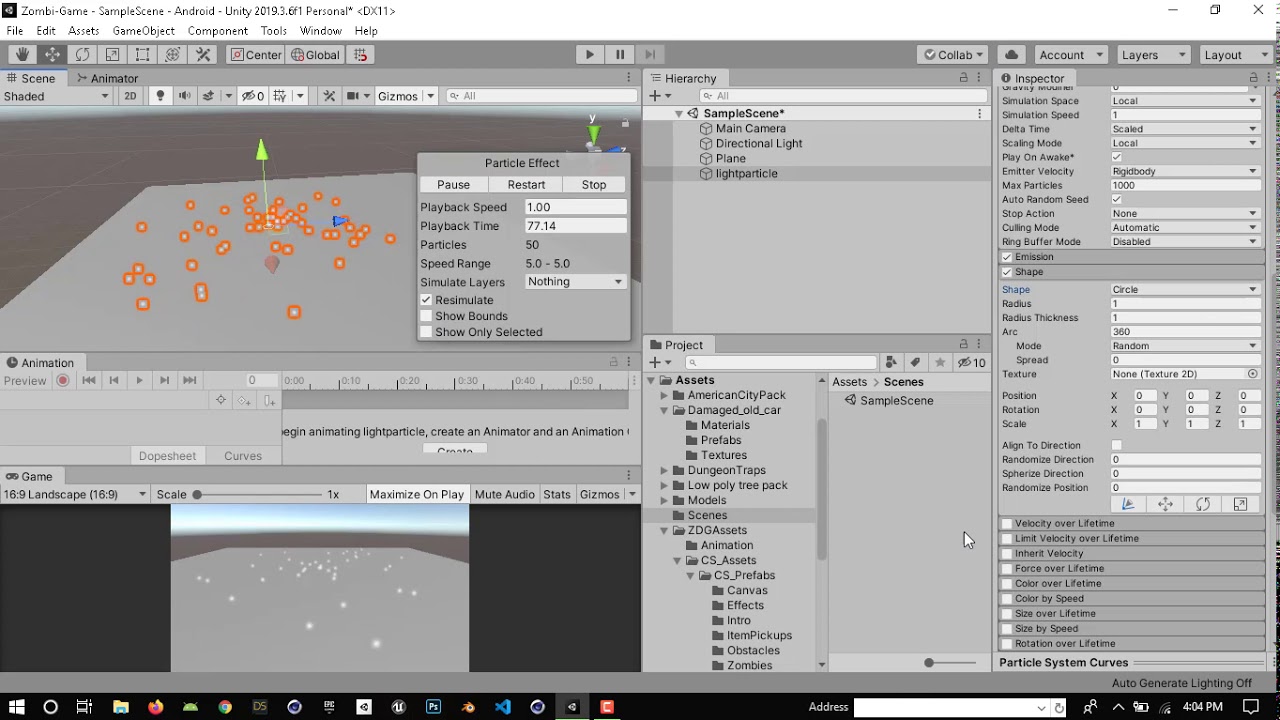
Task: Enable the Show Only Selected checkbox
Action: tap(426, 332)
